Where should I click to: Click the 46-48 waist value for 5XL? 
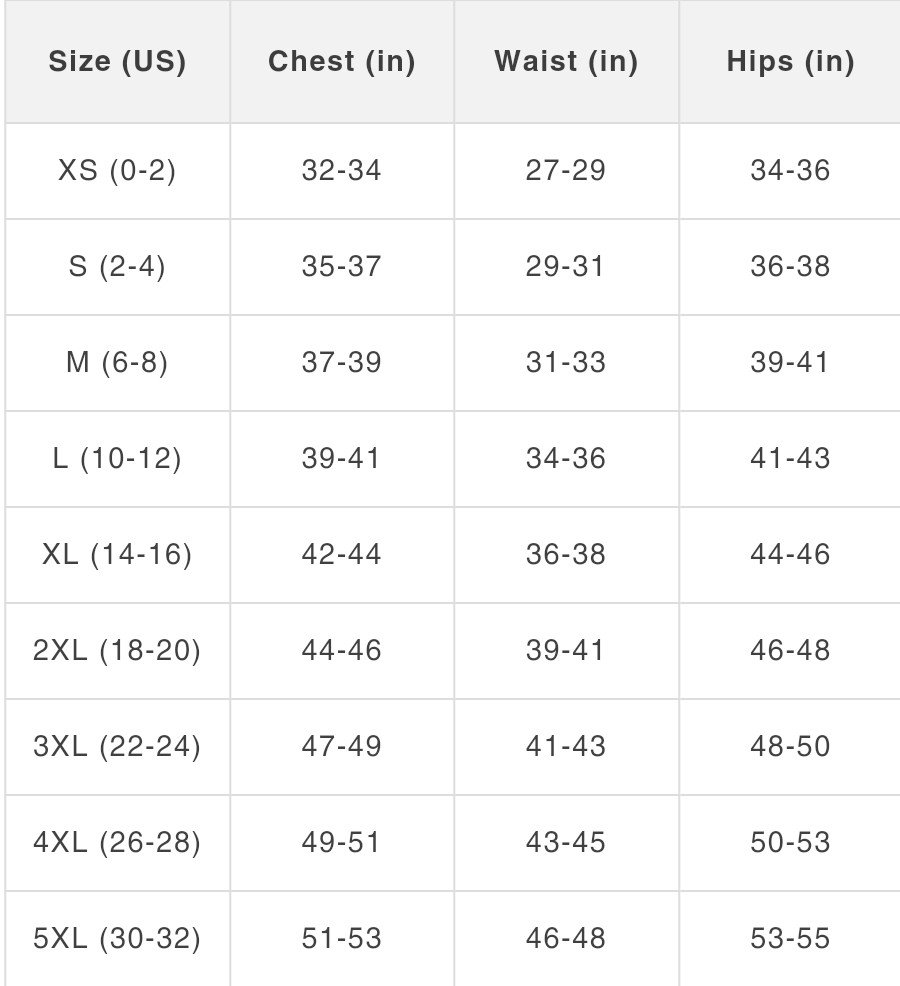tap(567, 939)
